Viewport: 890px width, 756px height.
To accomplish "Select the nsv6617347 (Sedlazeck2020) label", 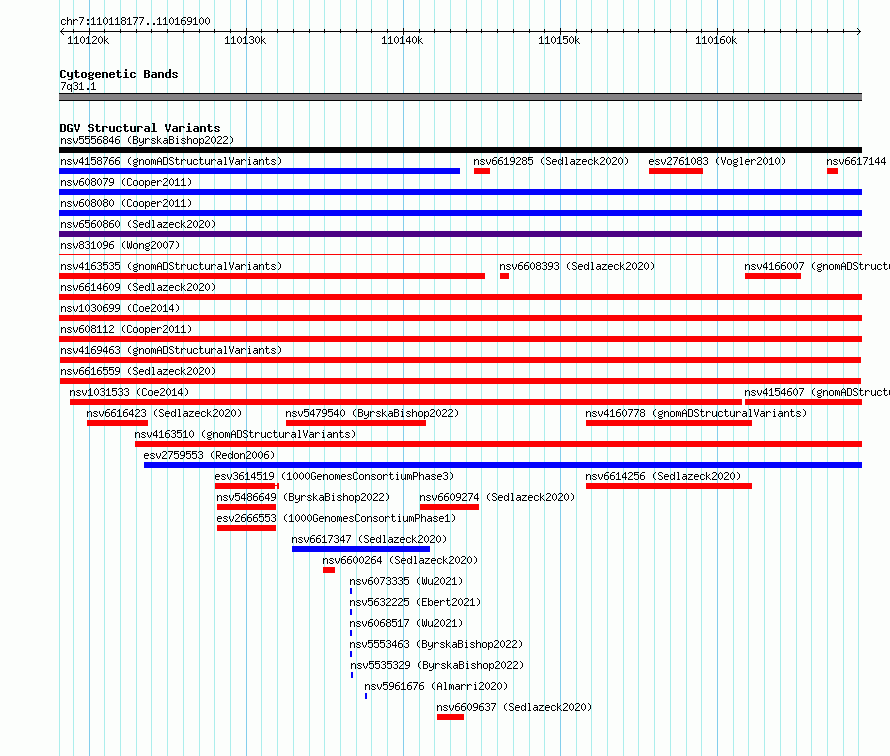I will [369, 539].
